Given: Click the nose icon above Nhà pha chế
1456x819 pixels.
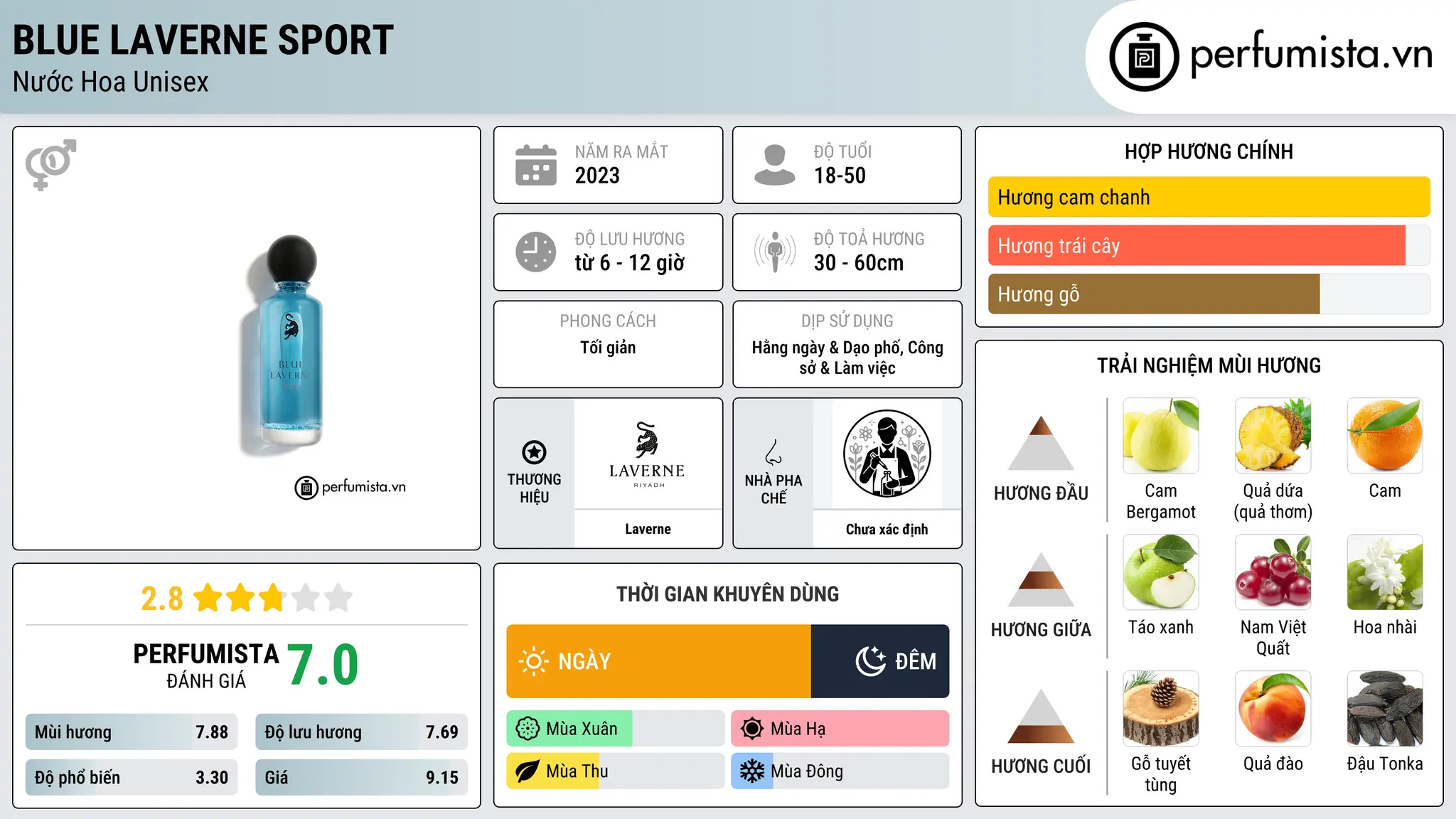Looking at the screenshot, I should coord(773,452).
